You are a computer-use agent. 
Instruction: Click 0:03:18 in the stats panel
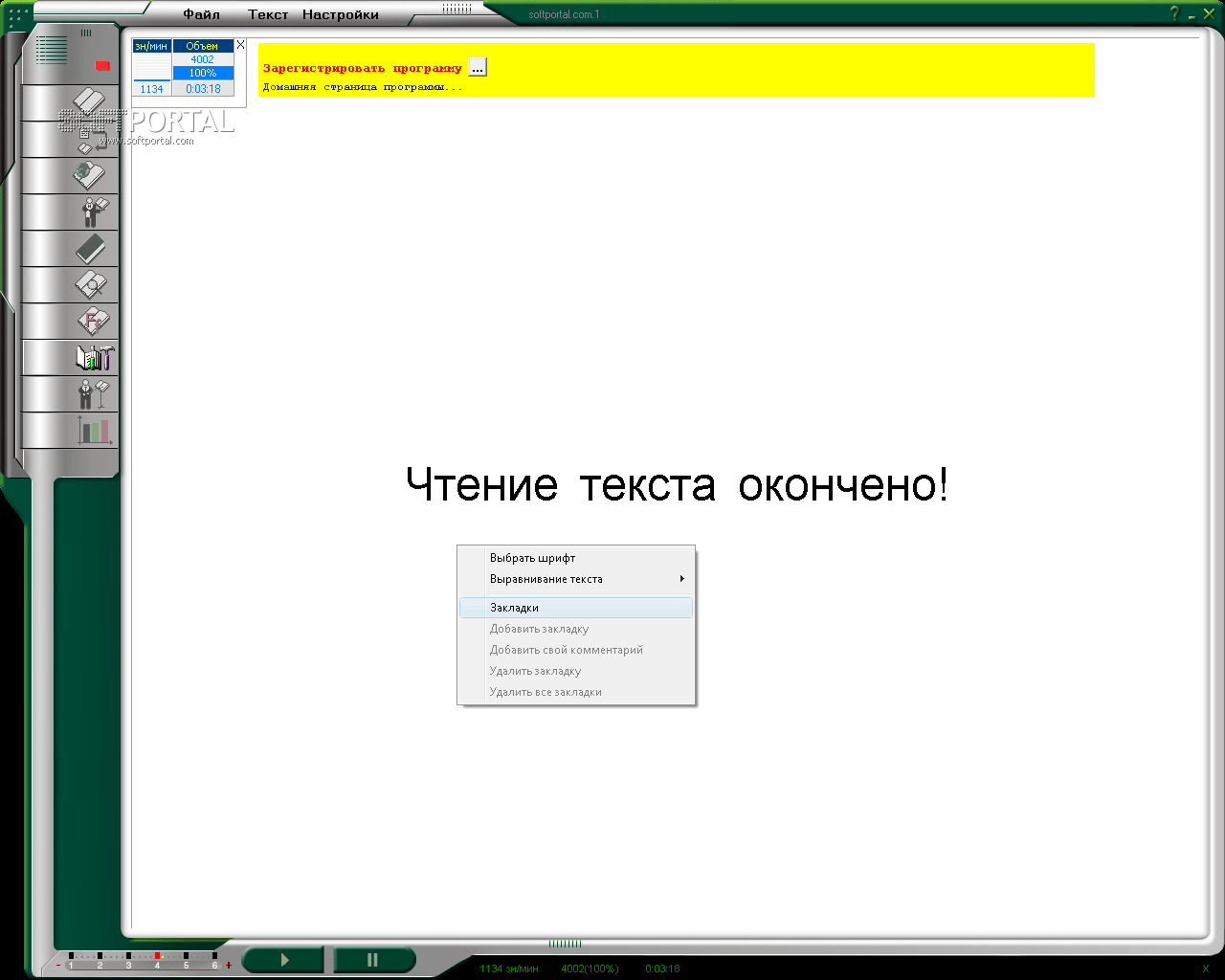203,89
